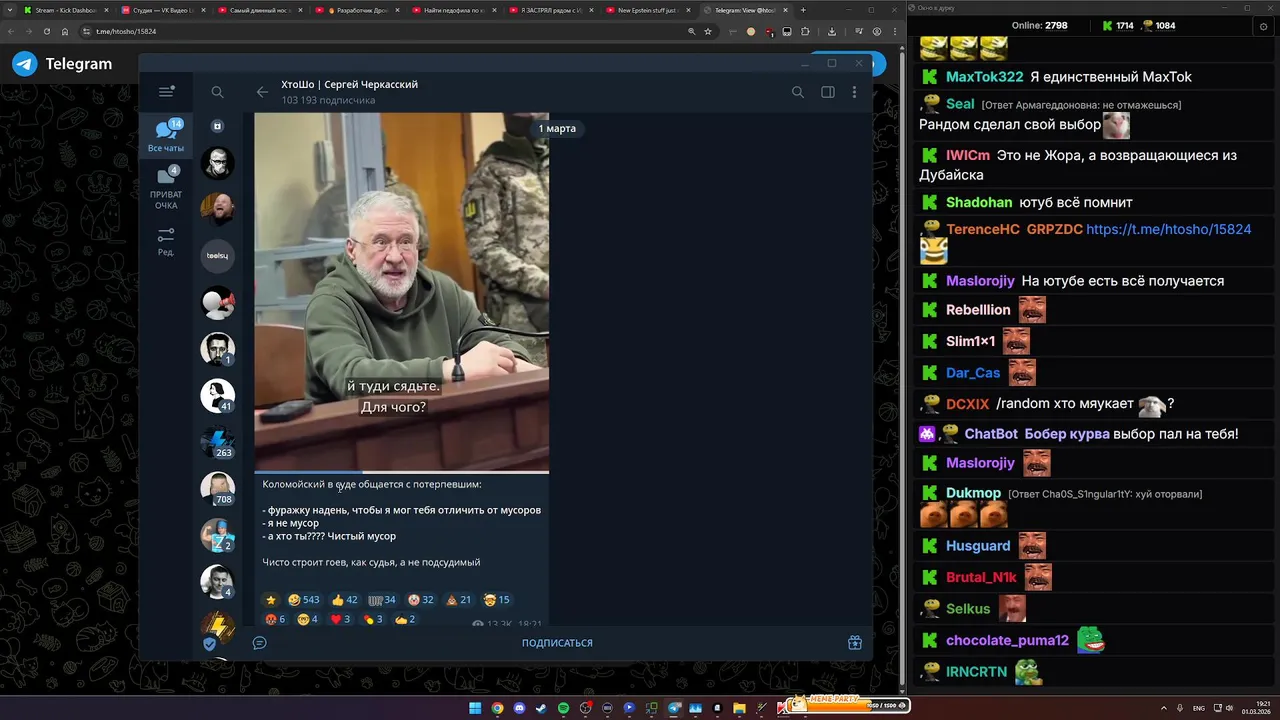Reload the browser page
This screenshot has width=1280, height=720.
coord(46,31)
